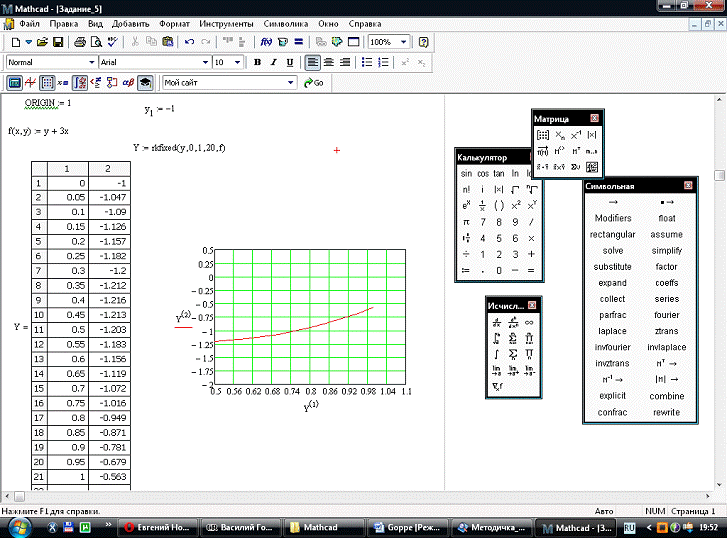Click the pi key in Calculator palette
The image size is (727, 538).
[466, 221]
